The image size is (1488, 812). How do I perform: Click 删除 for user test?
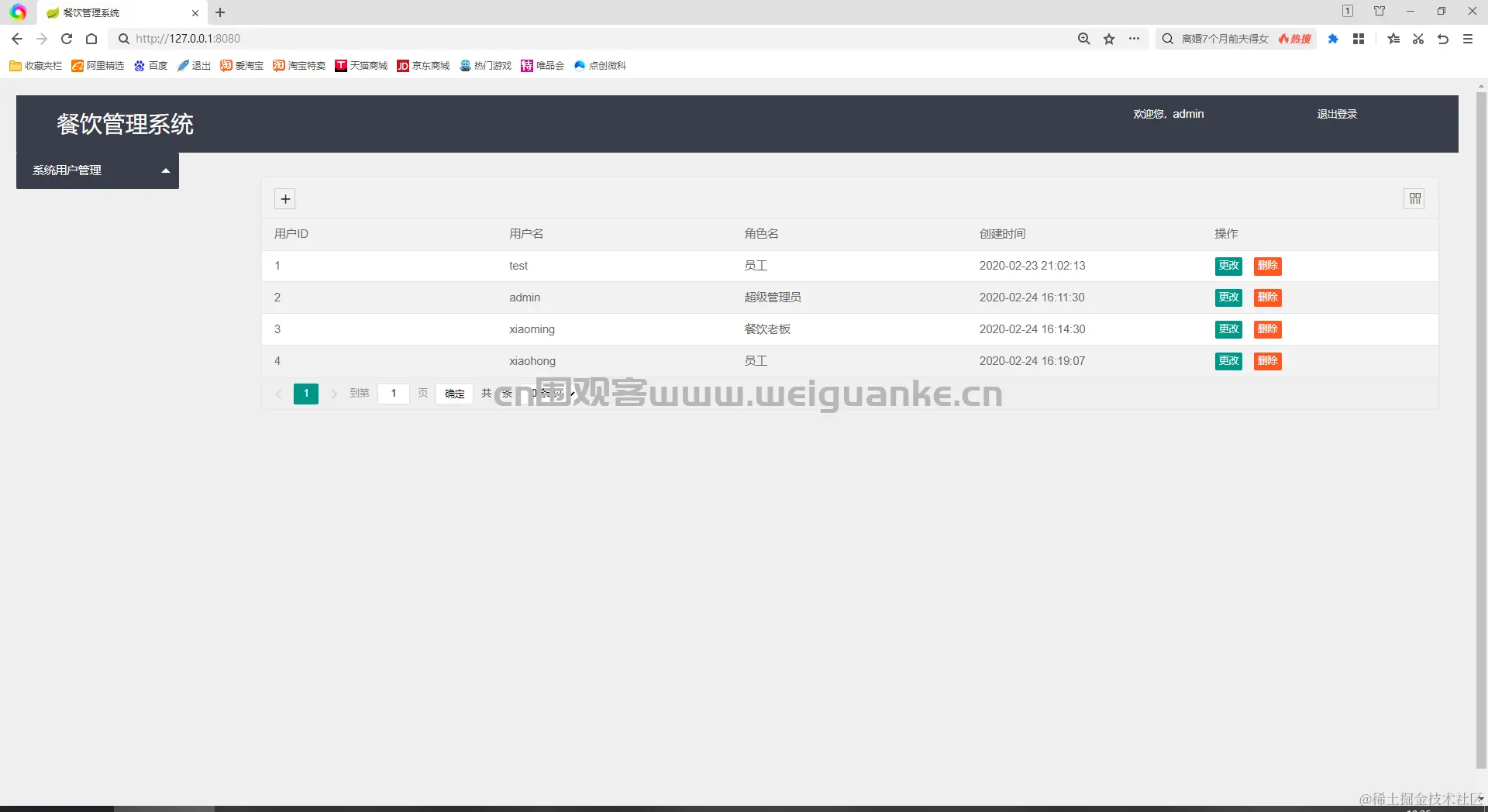pyautogui.click(x=1267, y=266)
